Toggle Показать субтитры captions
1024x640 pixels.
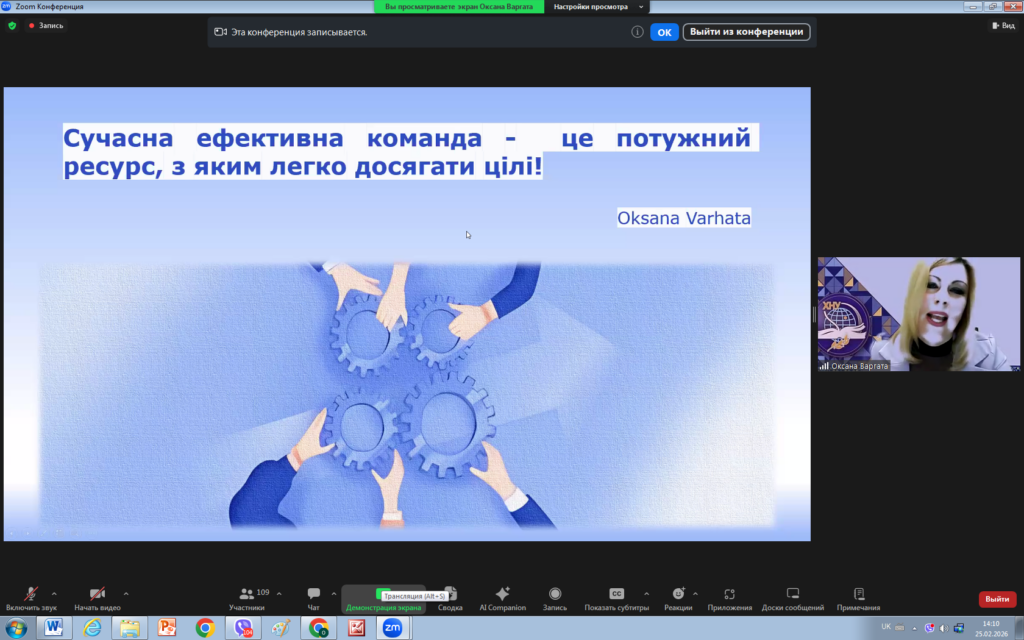[617, 594]
